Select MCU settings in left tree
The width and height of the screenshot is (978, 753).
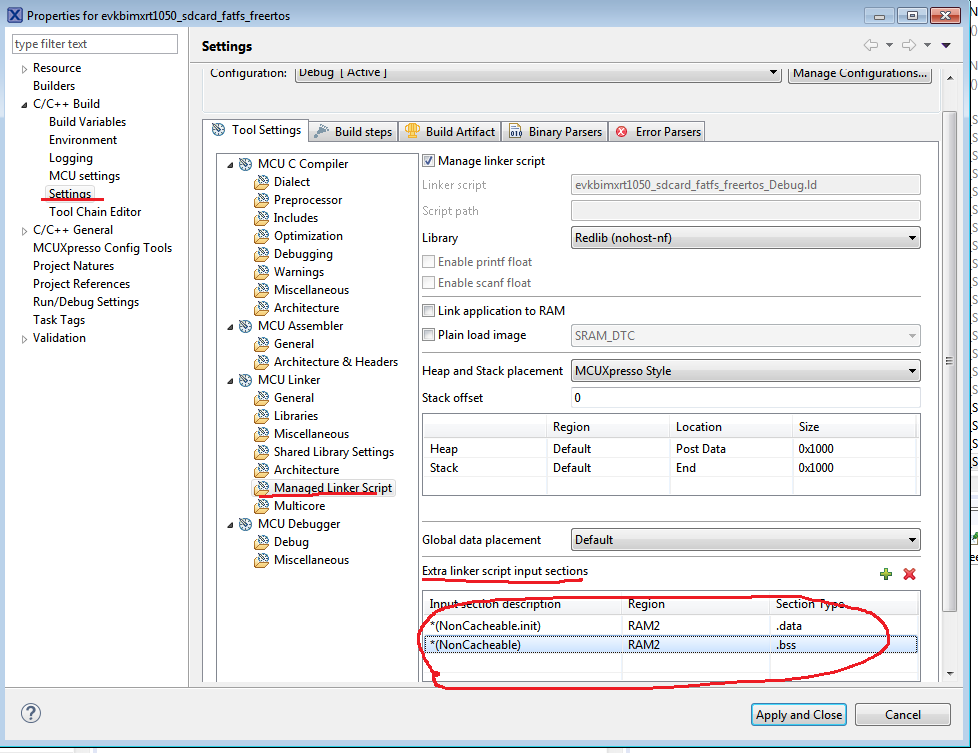point(84,176)
